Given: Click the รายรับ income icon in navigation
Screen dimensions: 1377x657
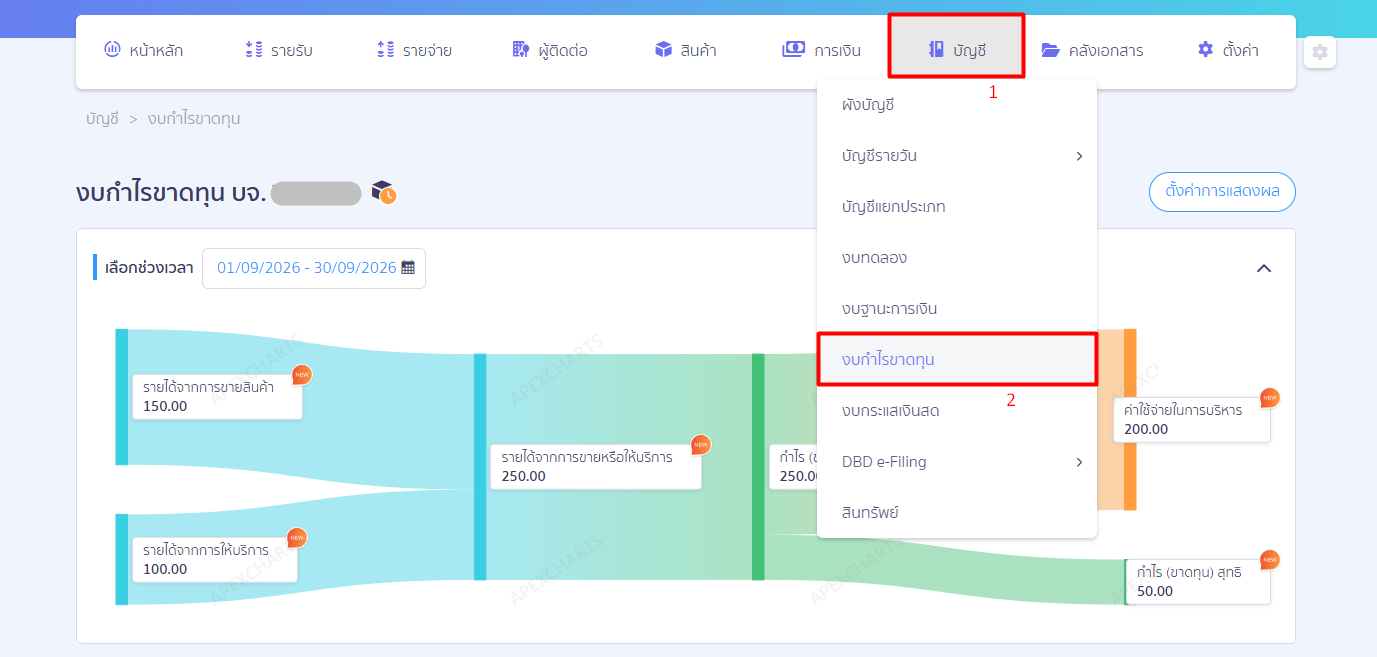Looking at the screenshot, I should coord(254,50).
